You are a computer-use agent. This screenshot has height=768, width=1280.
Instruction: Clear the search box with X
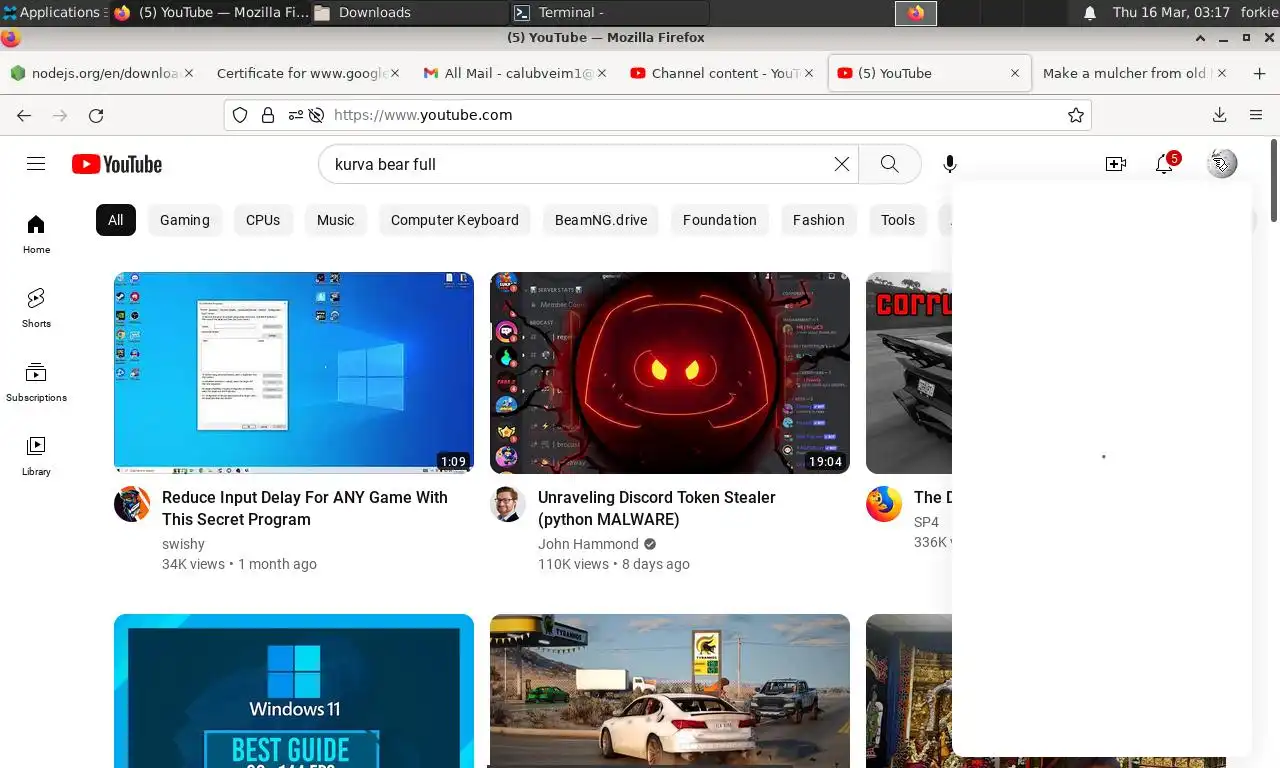coord(842,164)
